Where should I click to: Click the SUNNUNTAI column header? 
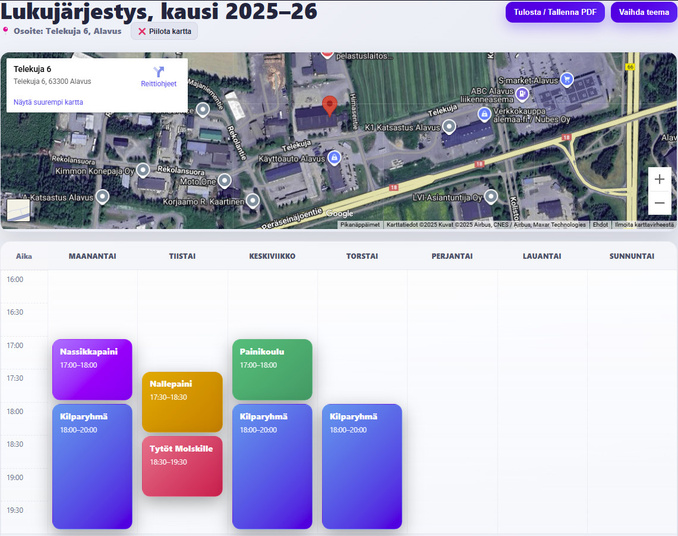(632, 256)
